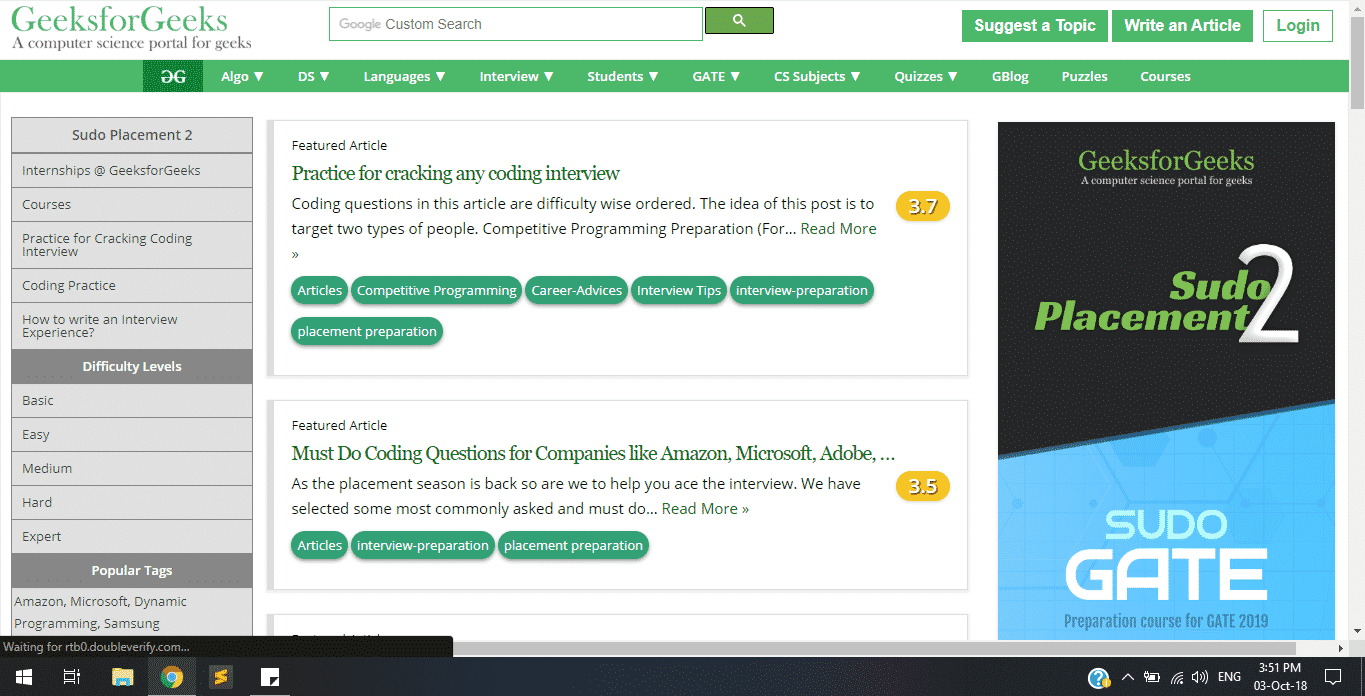The height and width of the screenshot is (696, 1365).
Task: Select the Expert difficulty level
Action: click(132, 536)
